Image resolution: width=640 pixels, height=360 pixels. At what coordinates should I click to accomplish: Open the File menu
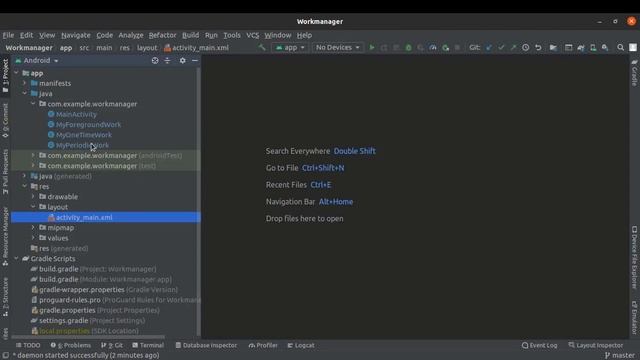pyautogui.click(x=8, y=35)
